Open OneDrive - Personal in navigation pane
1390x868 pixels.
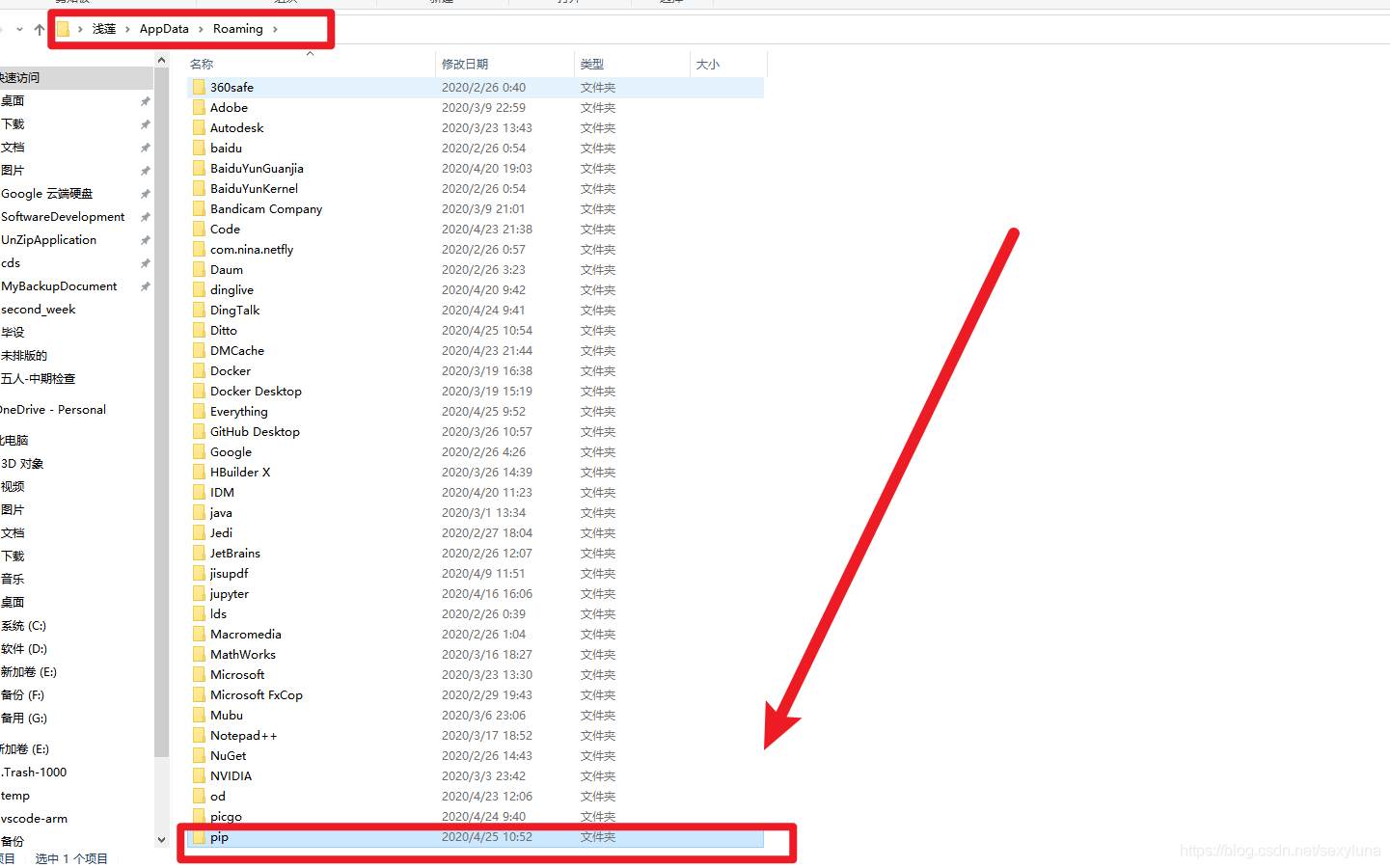[x=53, y=410]
